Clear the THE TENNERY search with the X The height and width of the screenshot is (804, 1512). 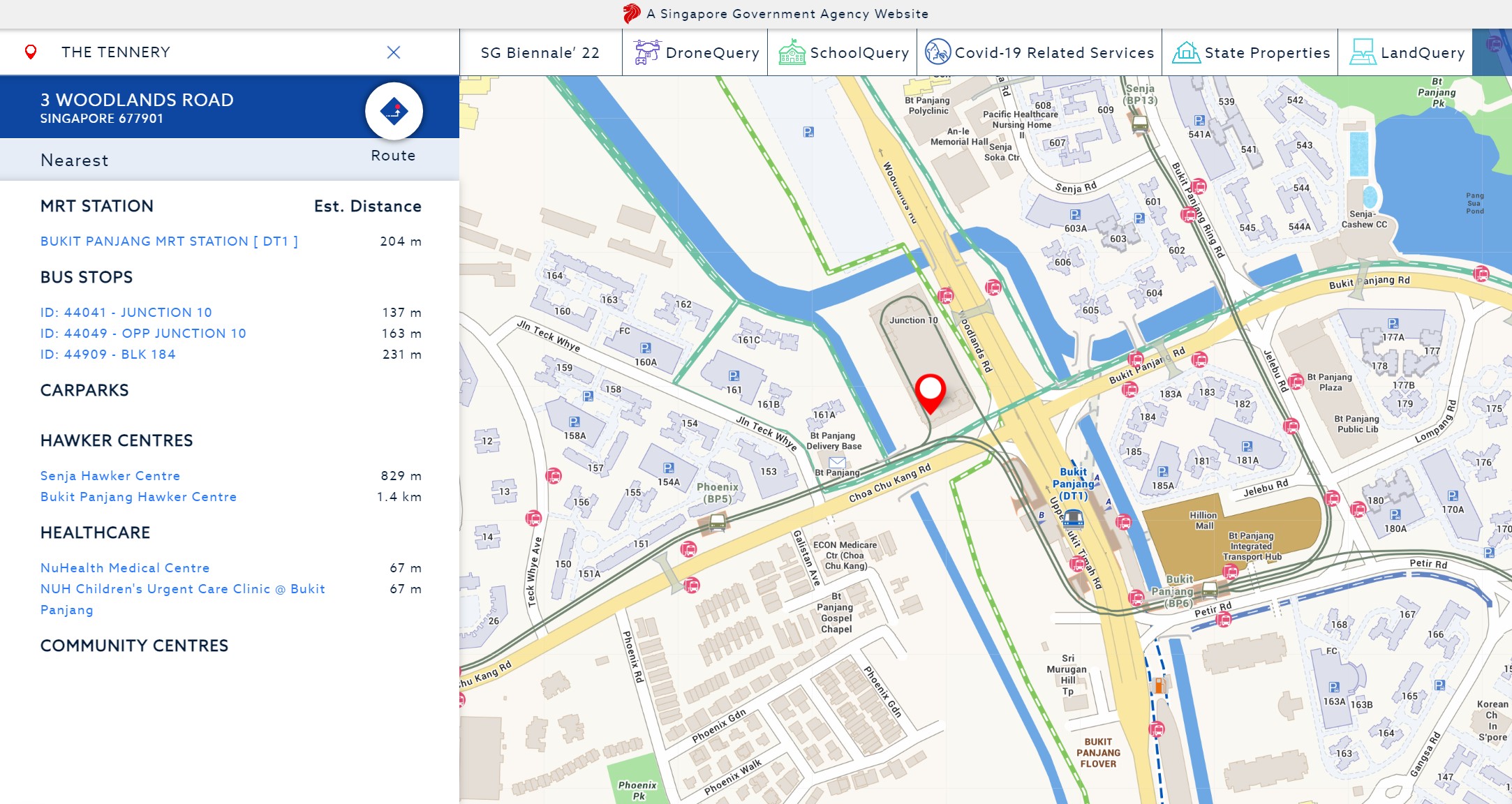pos(394,52)
